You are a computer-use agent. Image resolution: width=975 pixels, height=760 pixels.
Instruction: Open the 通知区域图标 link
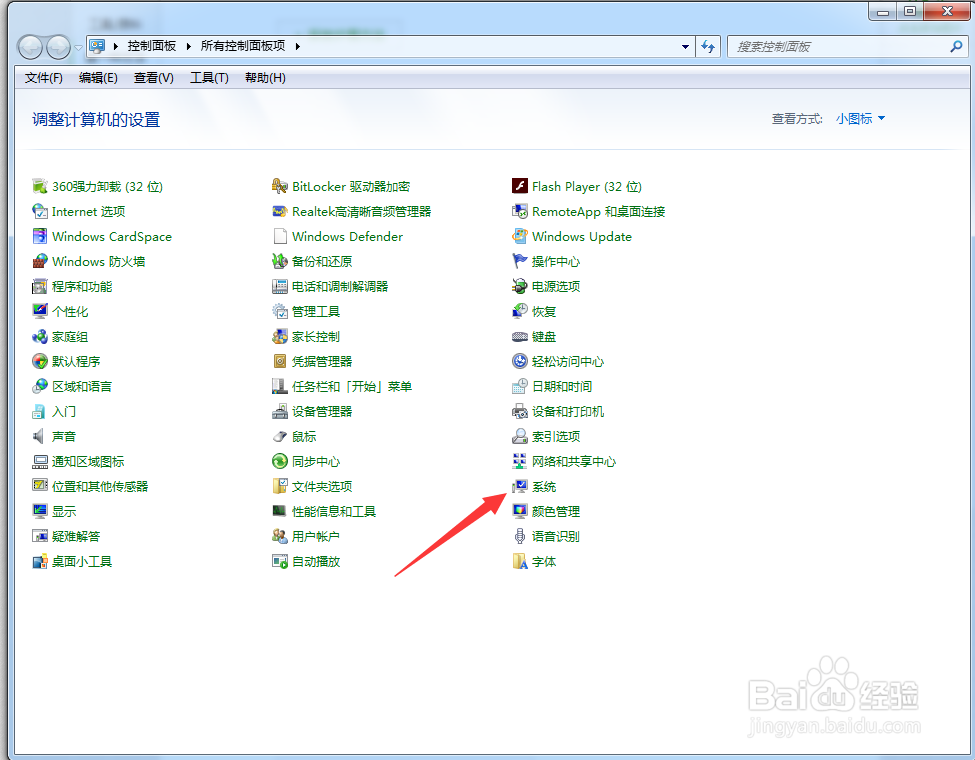[x=88, y=461]
